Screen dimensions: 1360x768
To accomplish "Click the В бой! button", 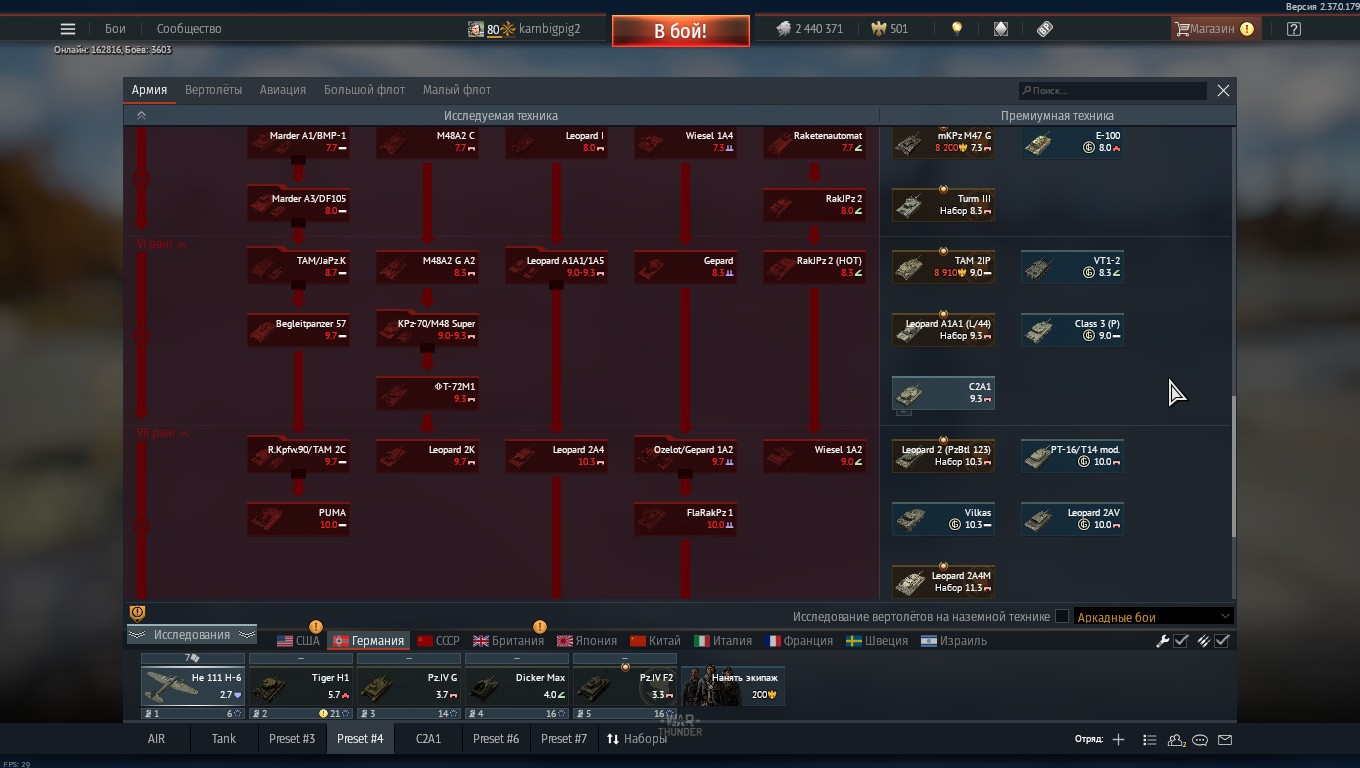I will [681, 31].
